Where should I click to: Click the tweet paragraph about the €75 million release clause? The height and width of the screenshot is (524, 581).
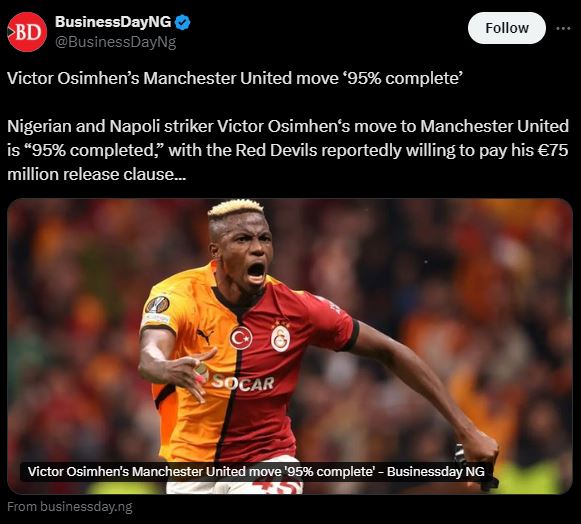pyautogui.click(x=288, y=150)
